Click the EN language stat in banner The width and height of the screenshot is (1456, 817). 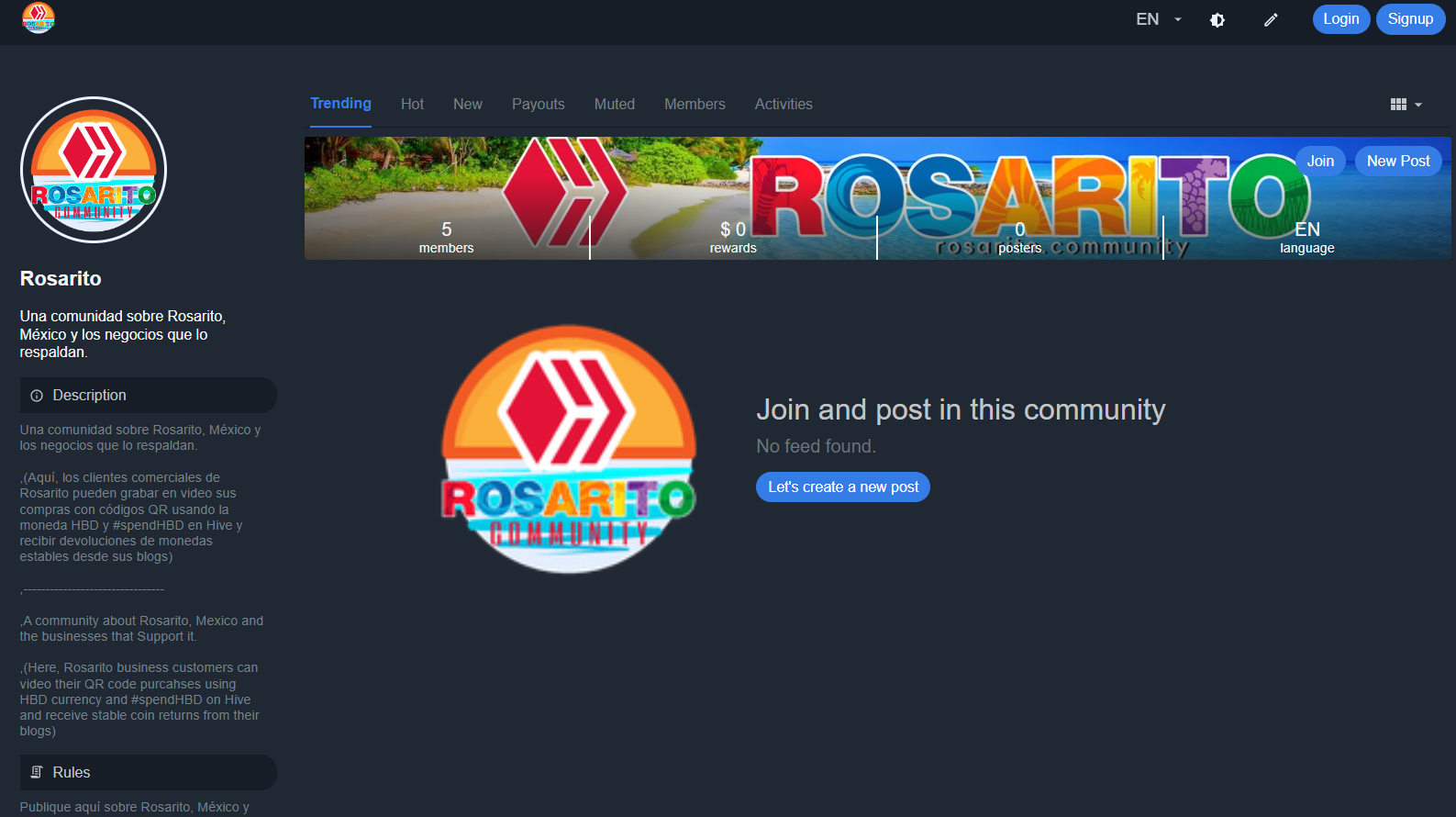(1307, 238)
